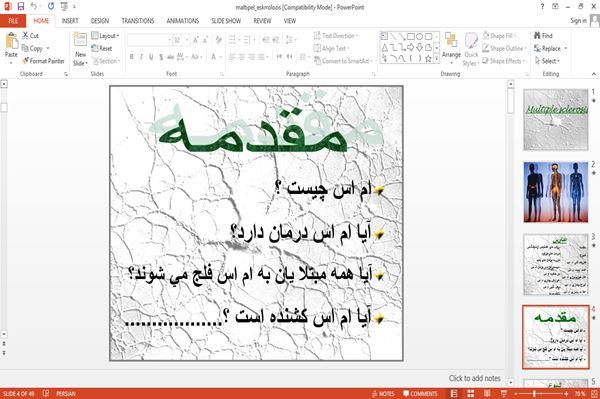Open the Shape Fill dropdown

[499, 36]
